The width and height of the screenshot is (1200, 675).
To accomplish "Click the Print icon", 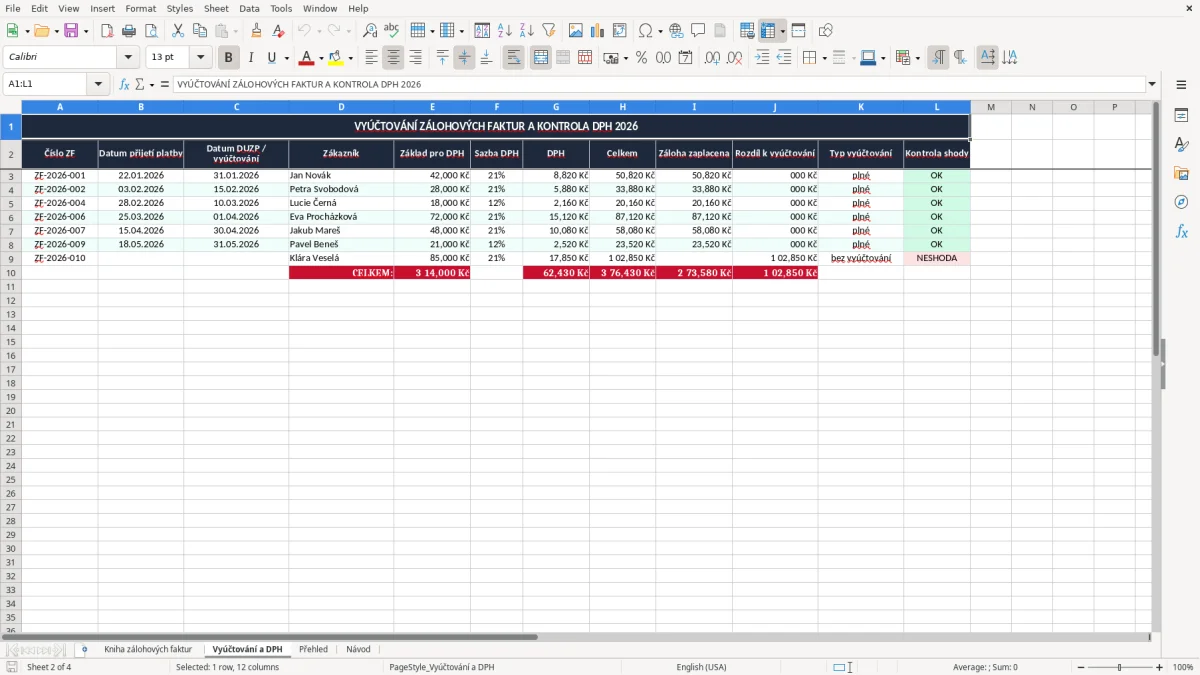I will pyautogui.click(x=129, y=31).
